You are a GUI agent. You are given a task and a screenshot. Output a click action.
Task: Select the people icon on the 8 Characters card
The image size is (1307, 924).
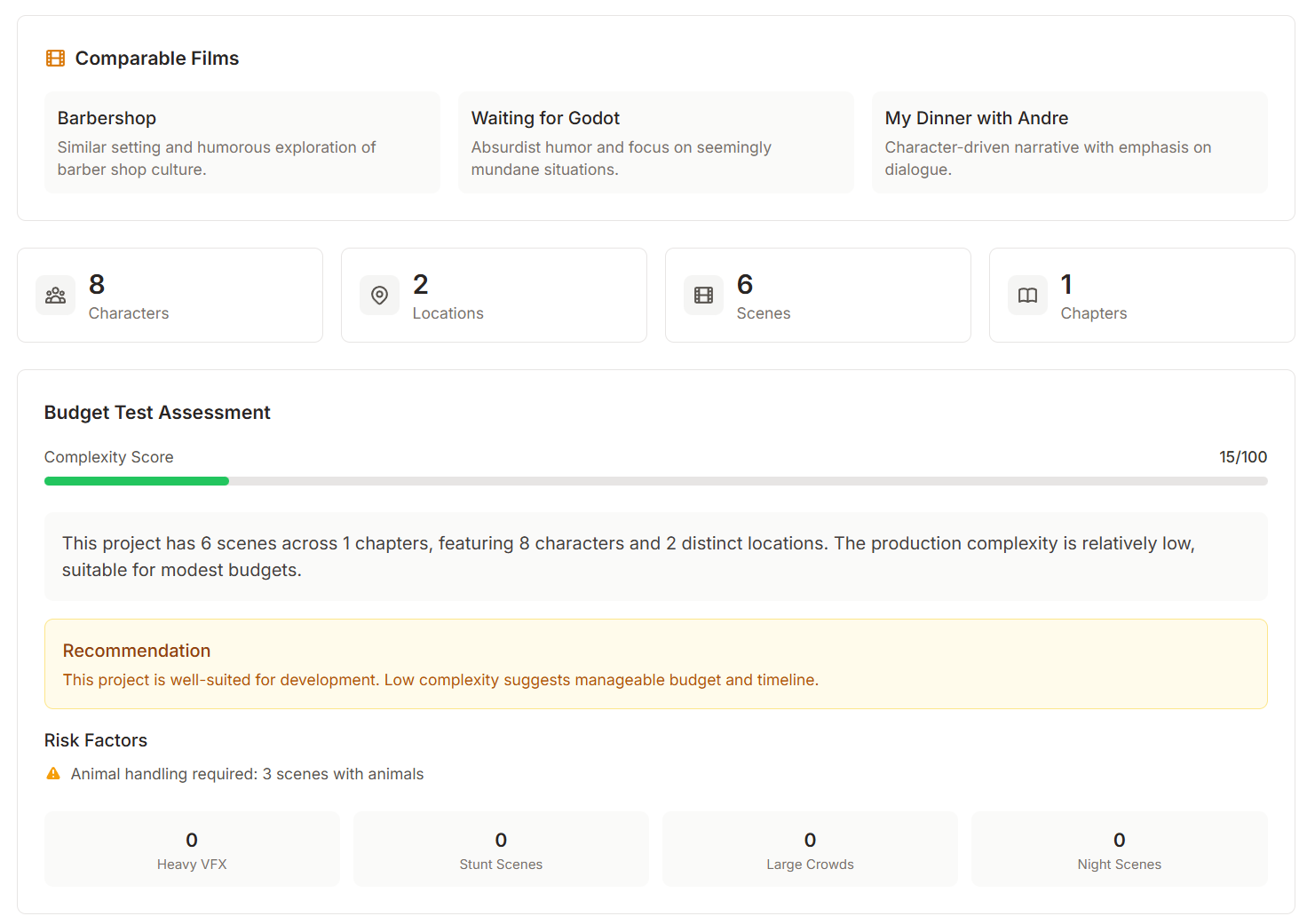55,295
